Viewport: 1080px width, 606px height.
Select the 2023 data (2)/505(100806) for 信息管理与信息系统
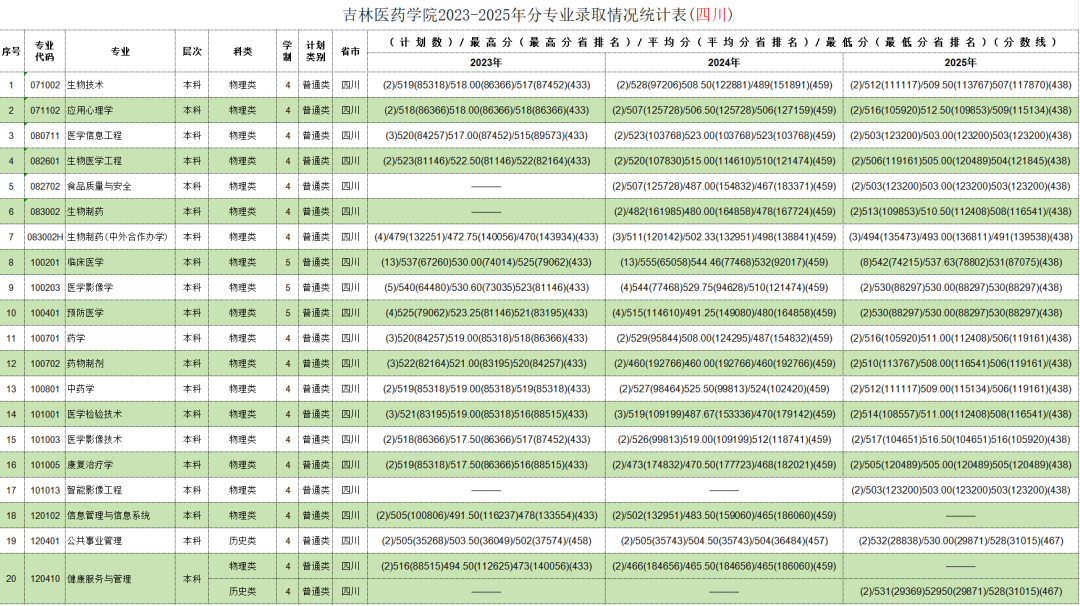486,516
